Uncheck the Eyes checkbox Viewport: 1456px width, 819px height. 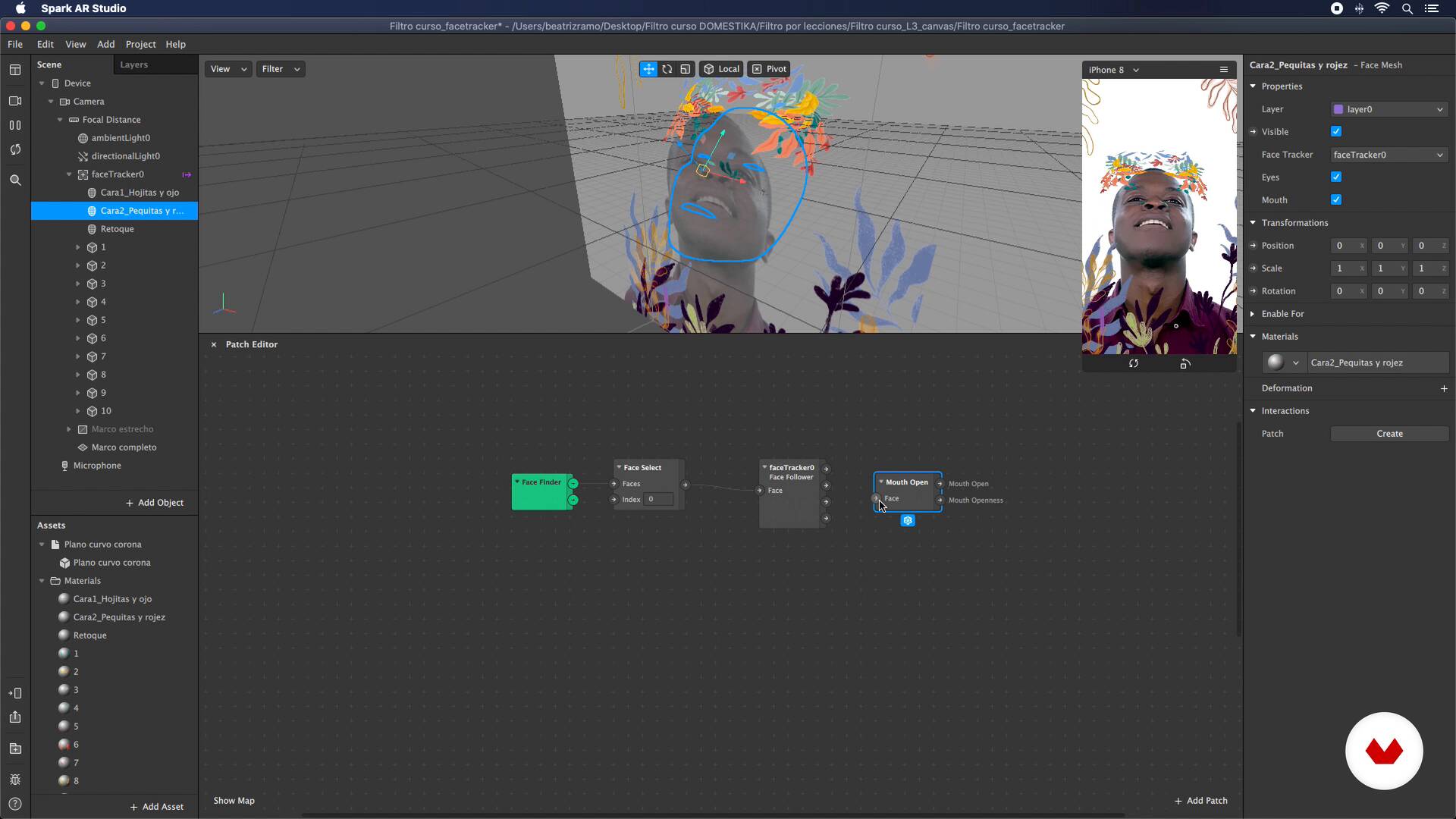(1336, 177)
